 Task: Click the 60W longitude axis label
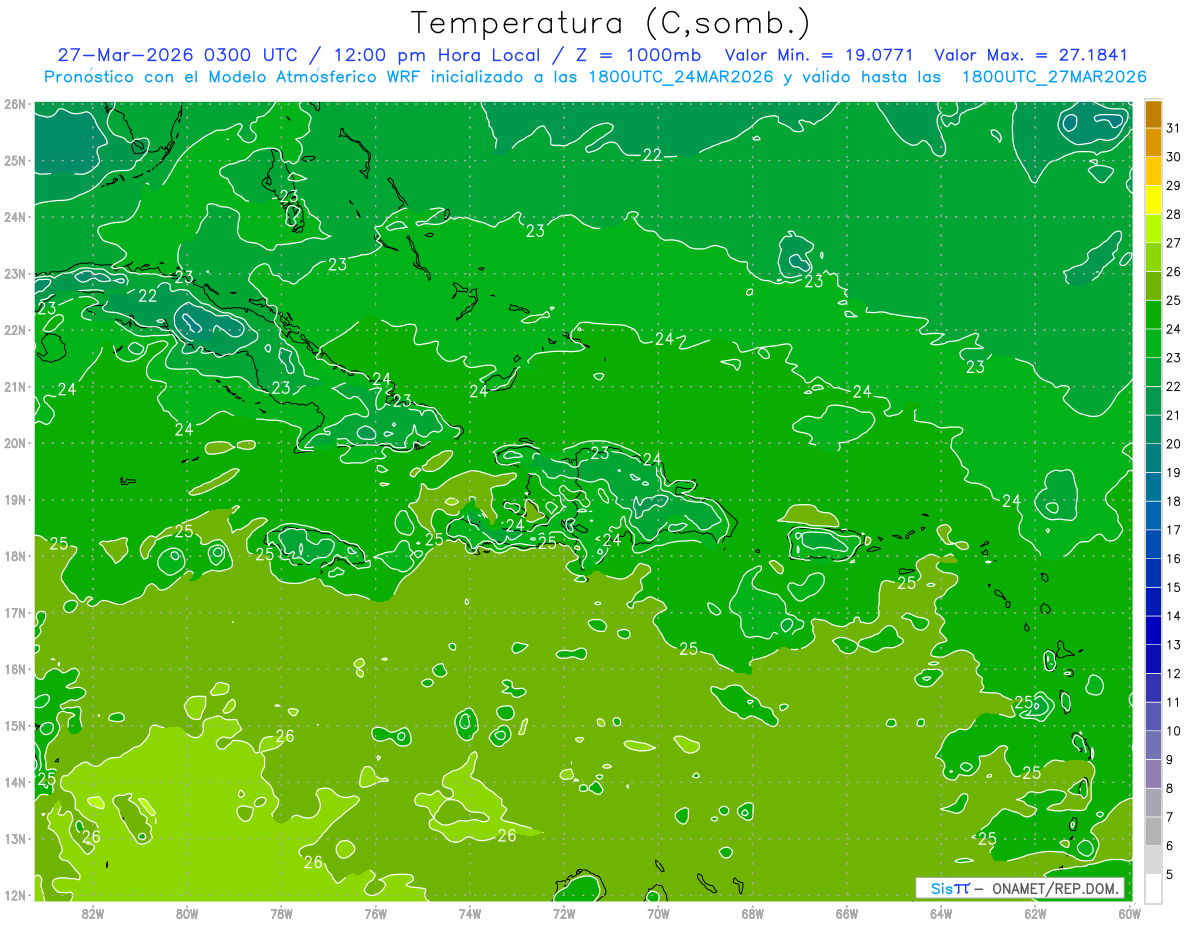tap(1130, 912)
